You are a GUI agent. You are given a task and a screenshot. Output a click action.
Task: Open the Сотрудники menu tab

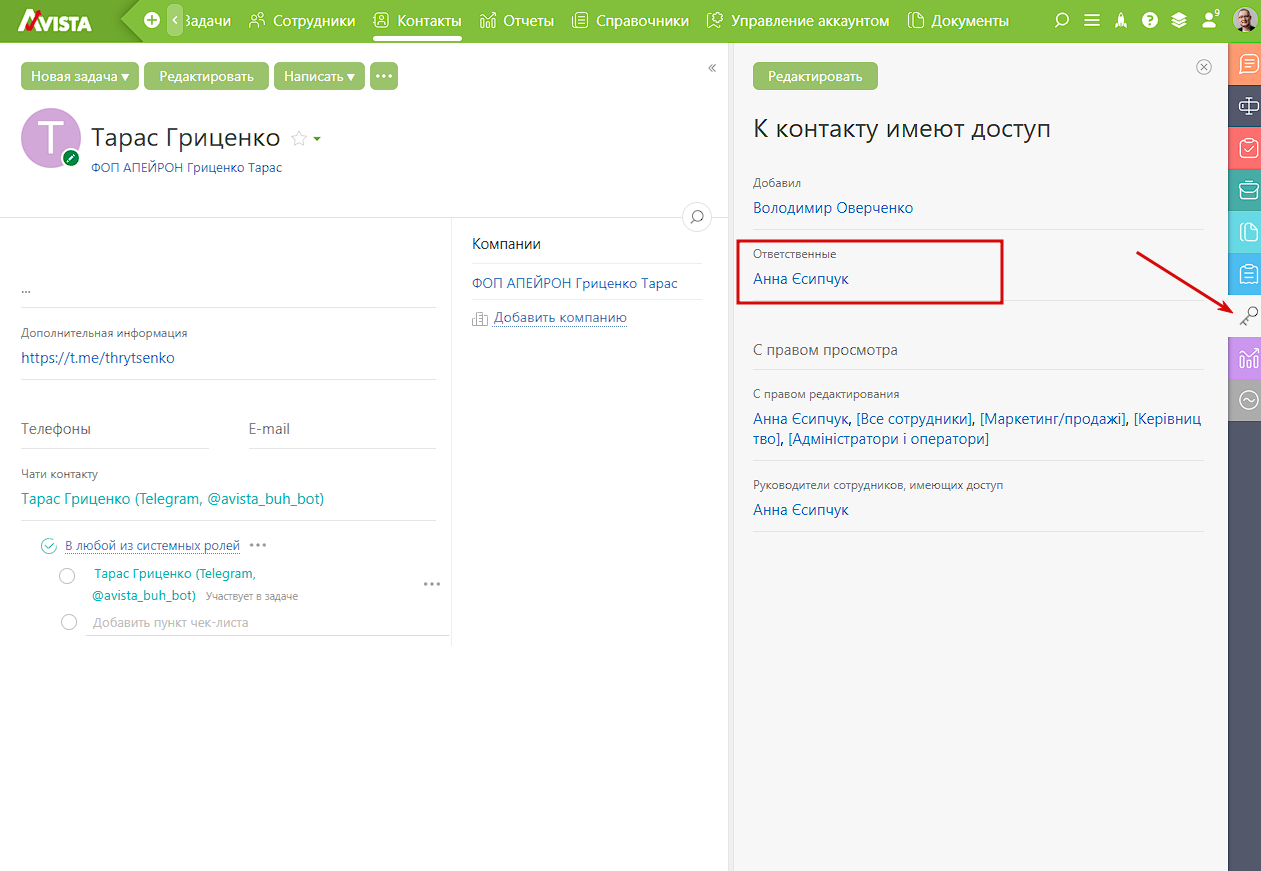(302, 20)
